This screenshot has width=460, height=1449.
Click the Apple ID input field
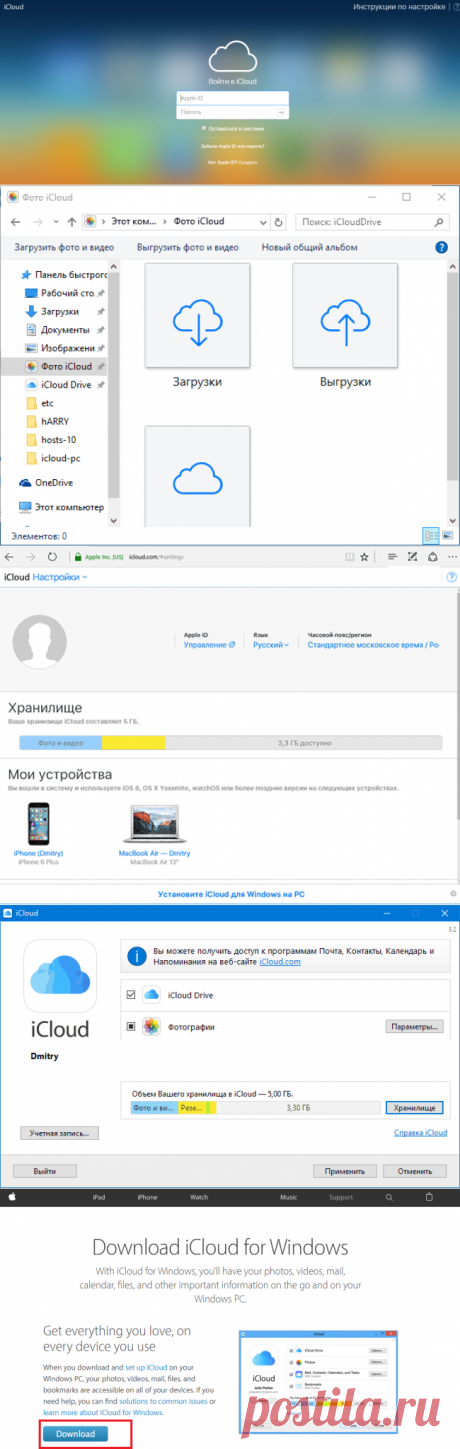click(x=232, y=98)
